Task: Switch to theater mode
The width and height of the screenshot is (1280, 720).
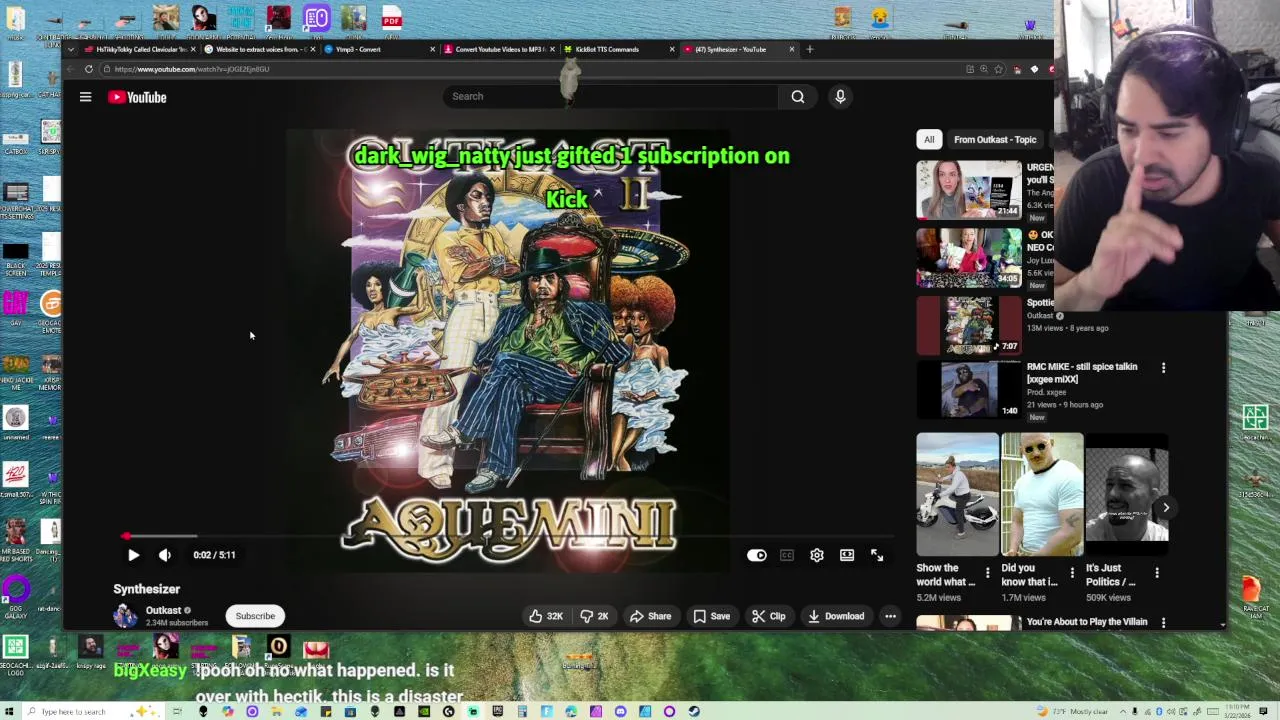Action: 847,555
